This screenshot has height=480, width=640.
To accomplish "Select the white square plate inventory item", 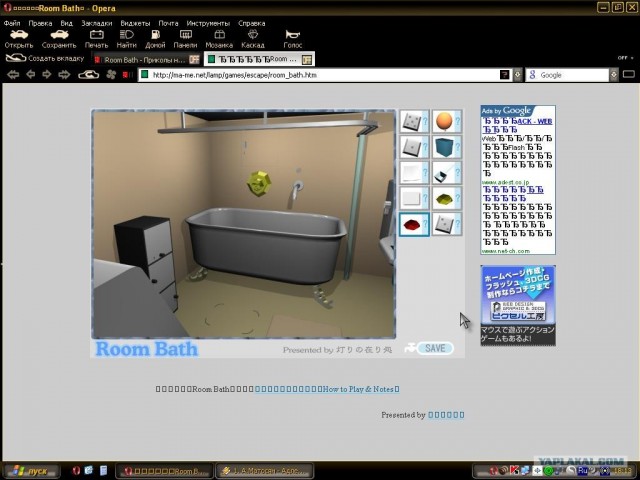I will (410, 198).
